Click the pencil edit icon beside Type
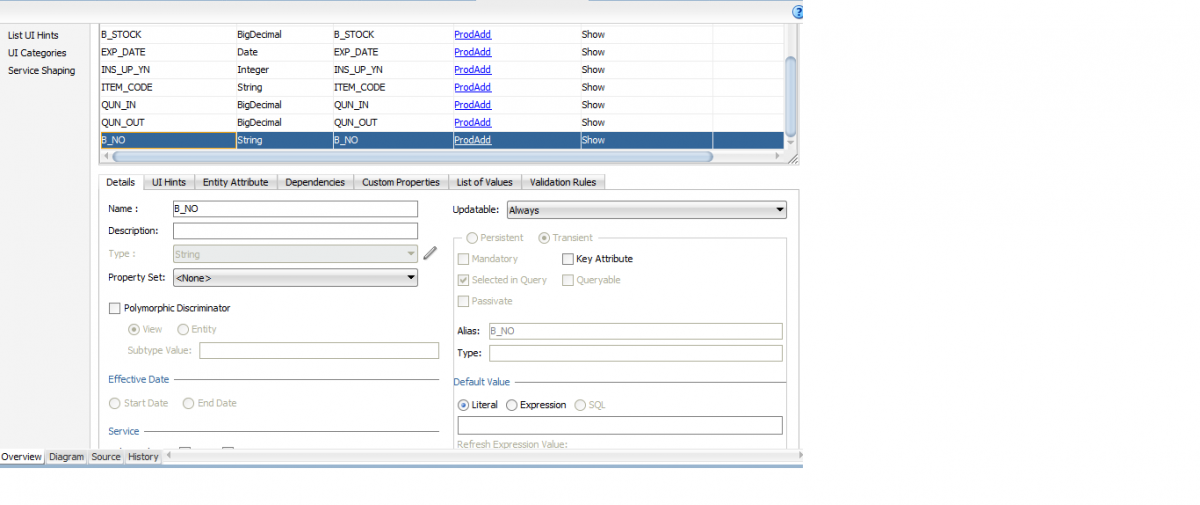This screenshot has width=1200, height=505. tap(430, 254)
